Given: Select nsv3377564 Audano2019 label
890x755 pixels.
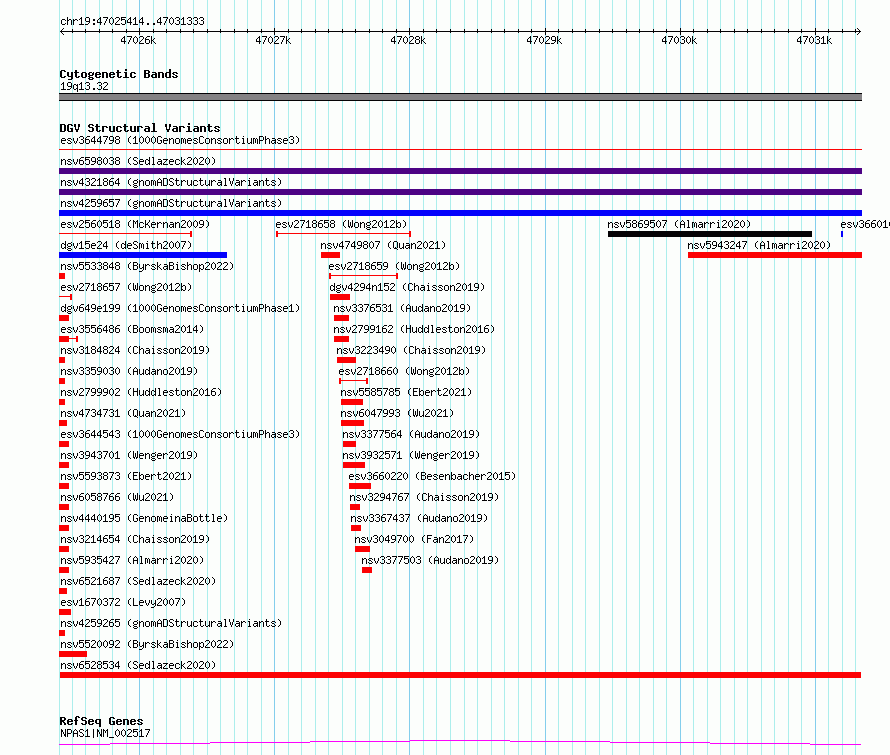Looking at the screenshot, I should point(411,434).
